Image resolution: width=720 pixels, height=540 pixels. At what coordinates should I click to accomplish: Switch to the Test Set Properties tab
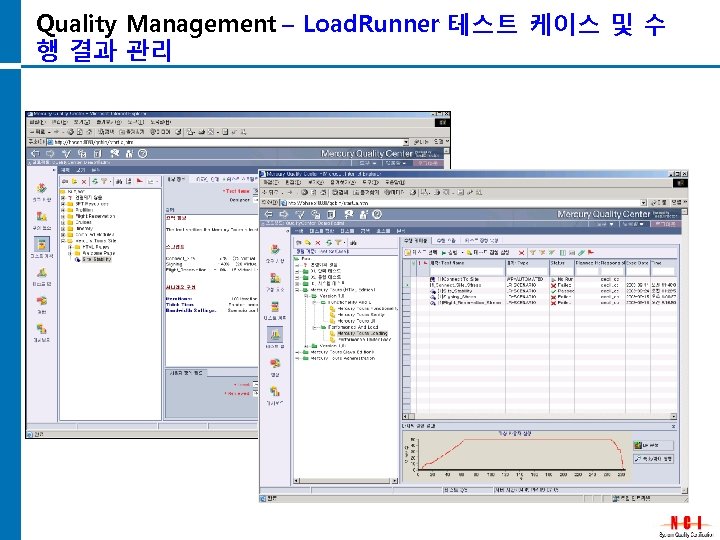481,240
